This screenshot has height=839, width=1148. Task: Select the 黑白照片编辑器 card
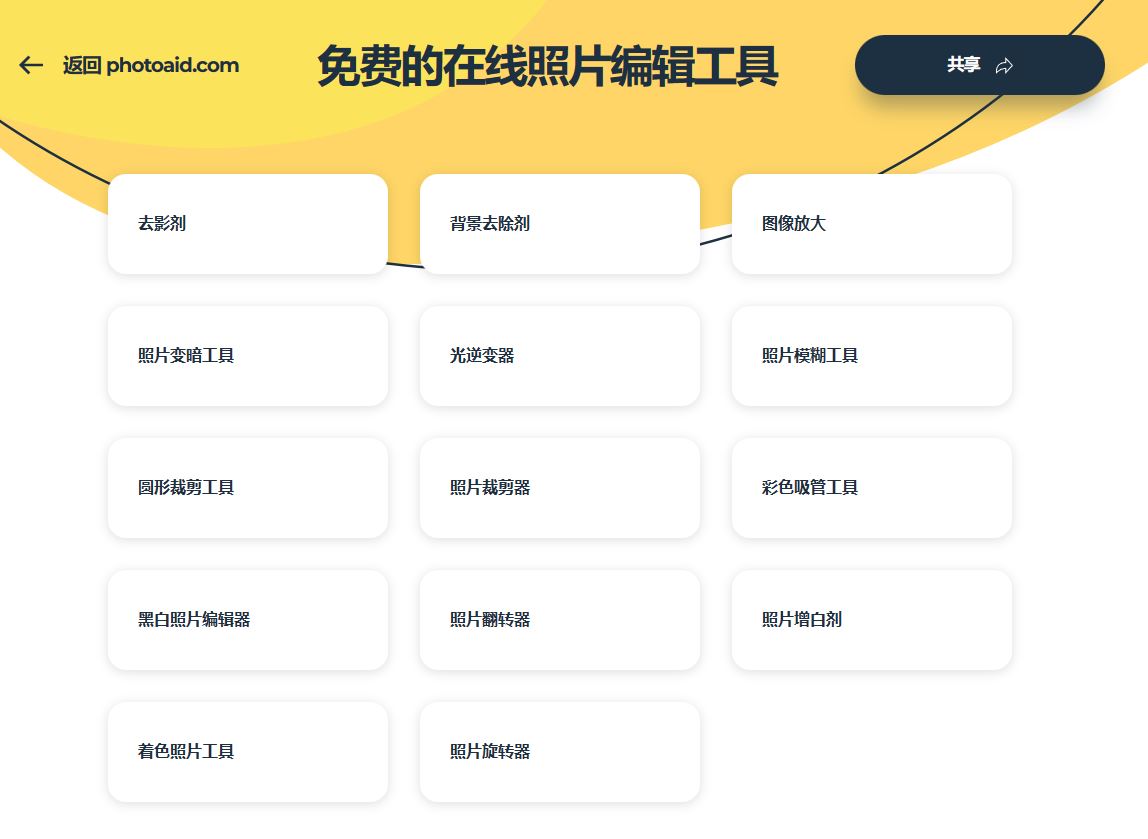247,620
